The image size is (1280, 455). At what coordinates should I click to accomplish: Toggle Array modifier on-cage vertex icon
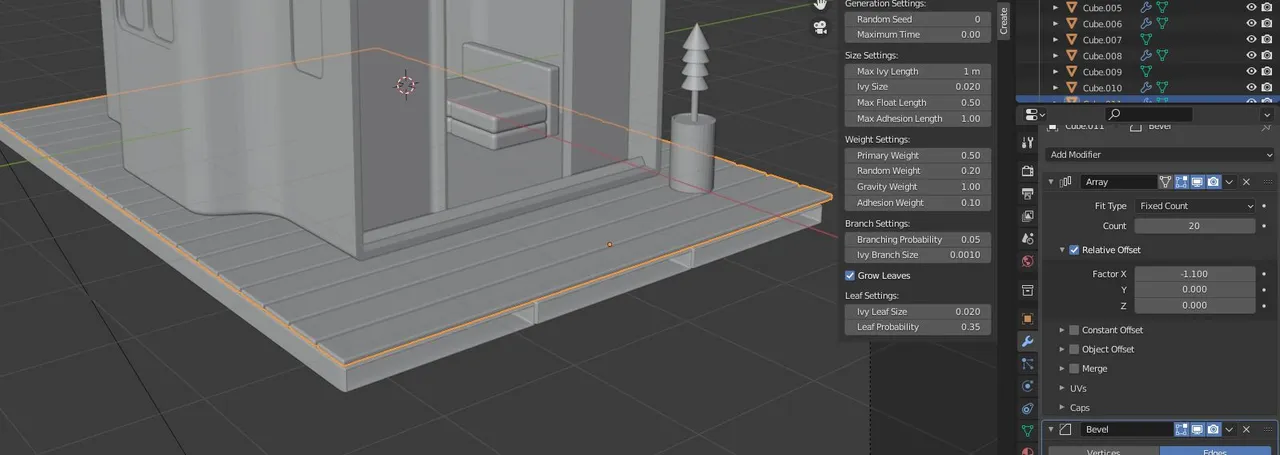[x=1165, y=182]
